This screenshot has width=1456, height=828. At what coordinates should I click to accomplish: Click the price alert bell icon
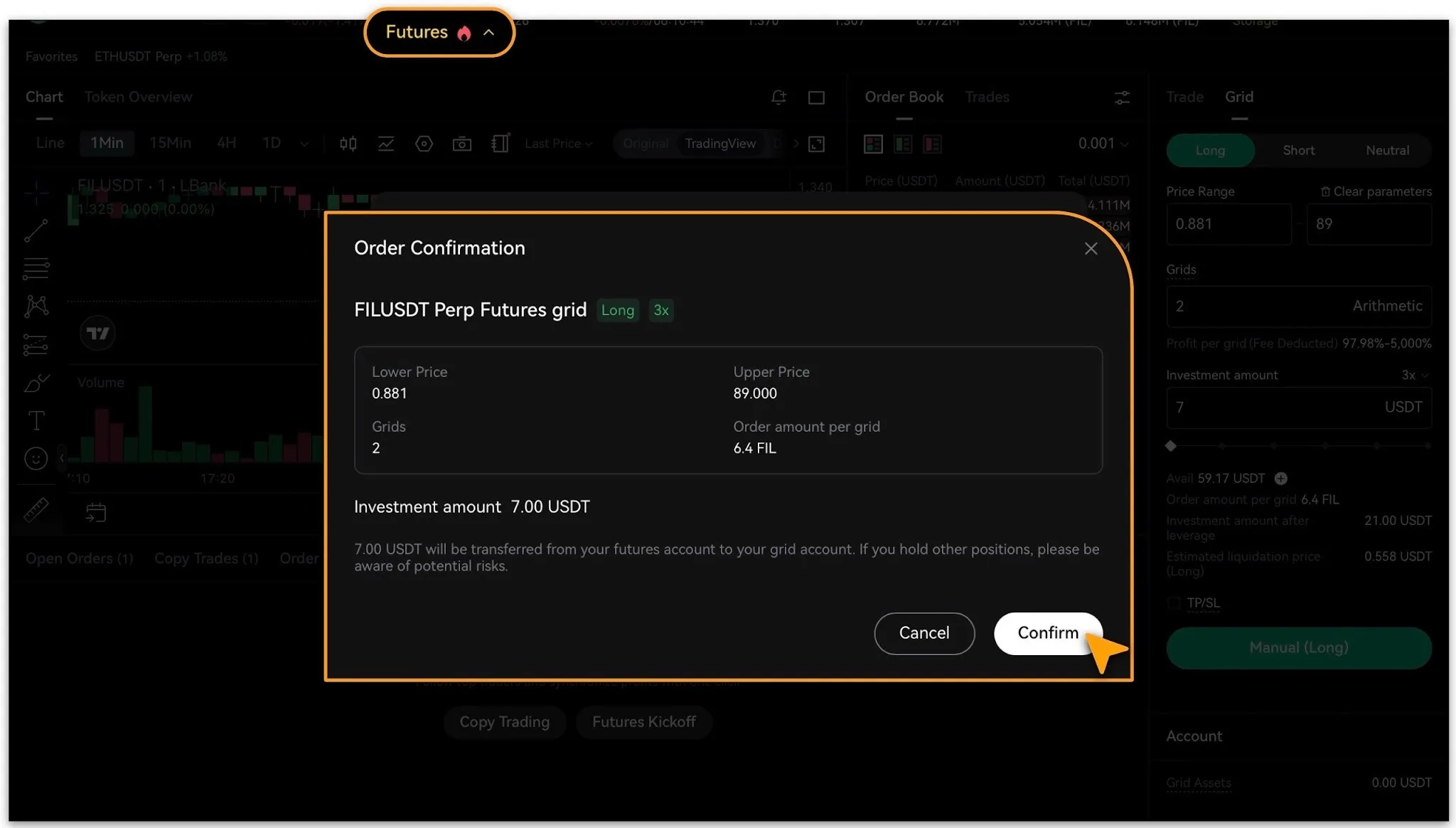point(778,97)
